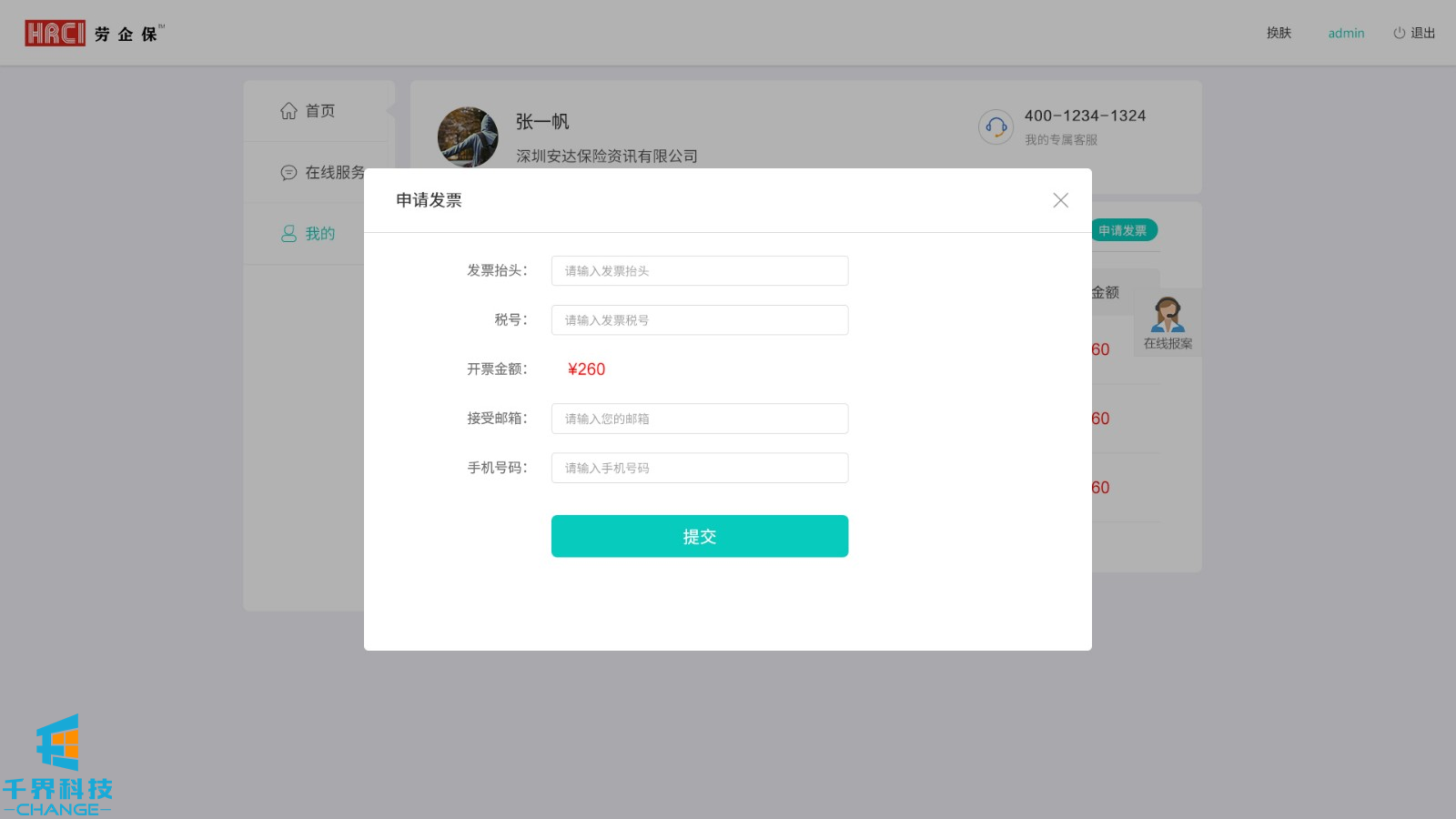Click the 400-1234-1324 hotline number
Image resolution: width=1456 pixels, height=819 pixels.
1085,116
